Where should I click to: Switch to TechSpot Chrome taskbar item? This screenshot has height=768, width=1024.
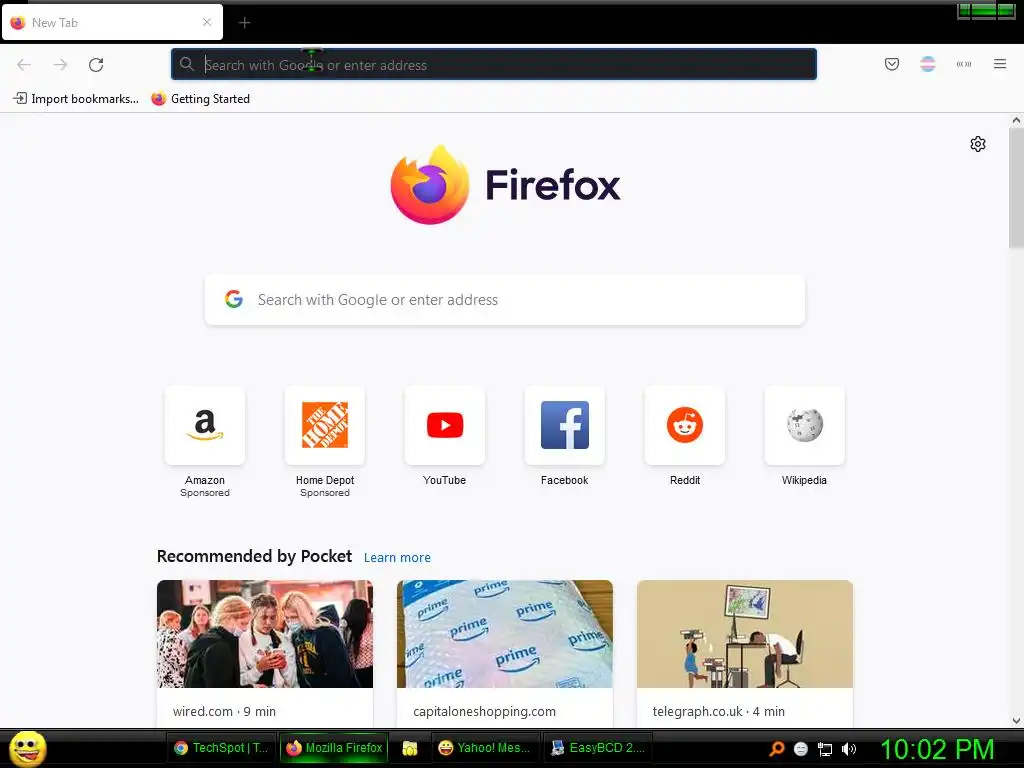point(222,748)
